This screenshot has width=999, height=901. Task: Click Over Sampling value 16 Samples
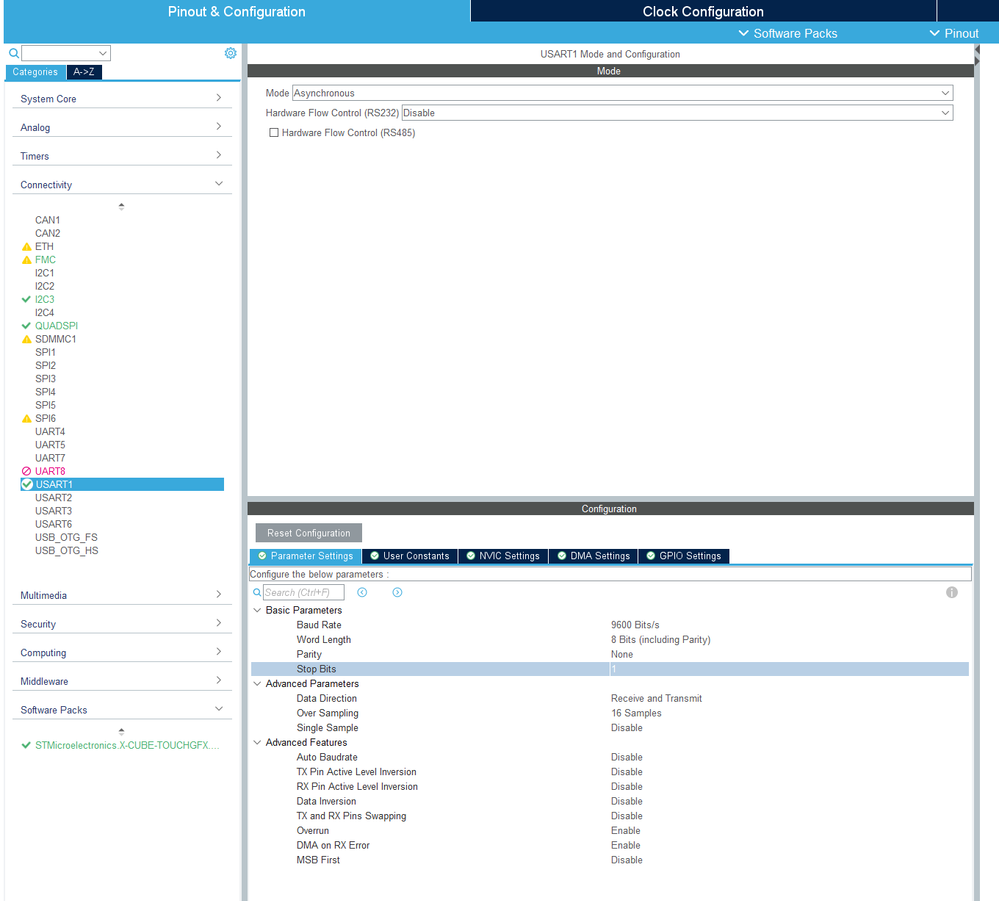(x=636, y=713)
